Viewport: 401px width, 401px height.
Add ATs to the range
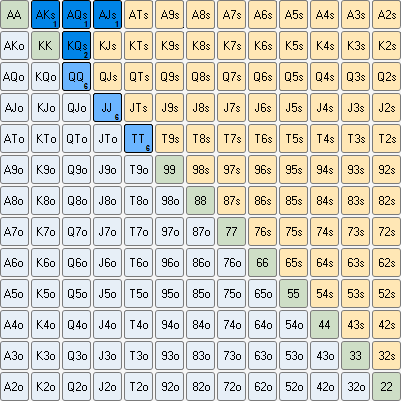pos(138,15)
